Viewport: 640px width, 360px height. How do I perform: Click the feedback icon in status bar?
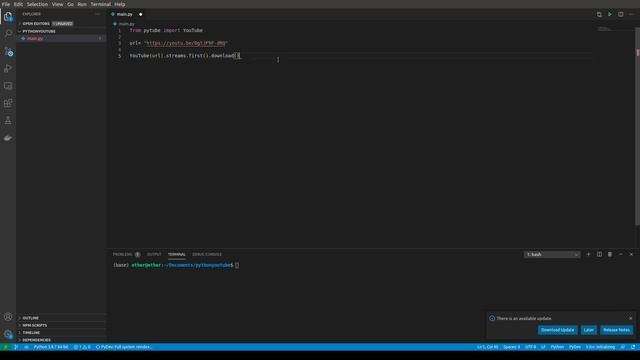pyautogui.click(x=622, y=347)
